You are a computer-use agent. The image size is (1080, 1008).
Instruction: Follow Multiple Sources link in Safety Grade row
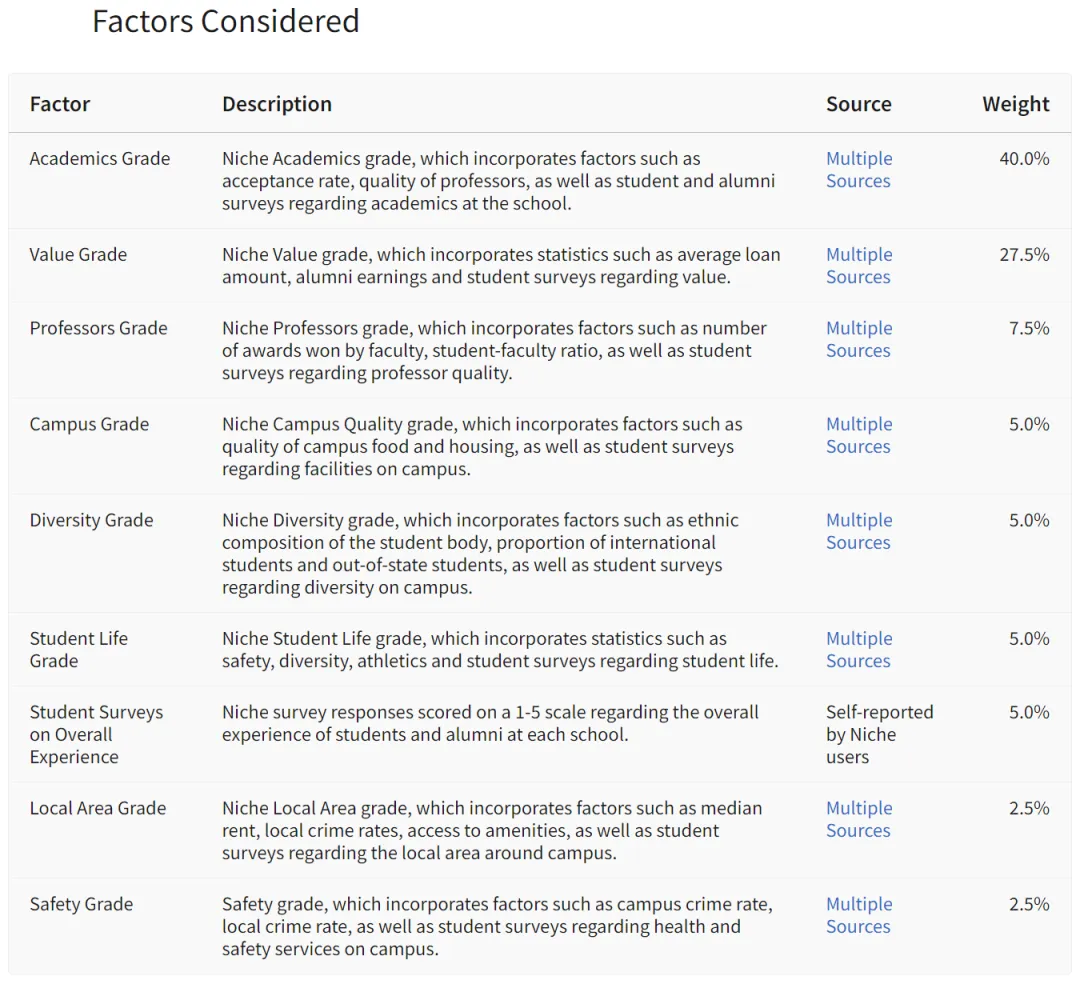(x=858, y=916)
